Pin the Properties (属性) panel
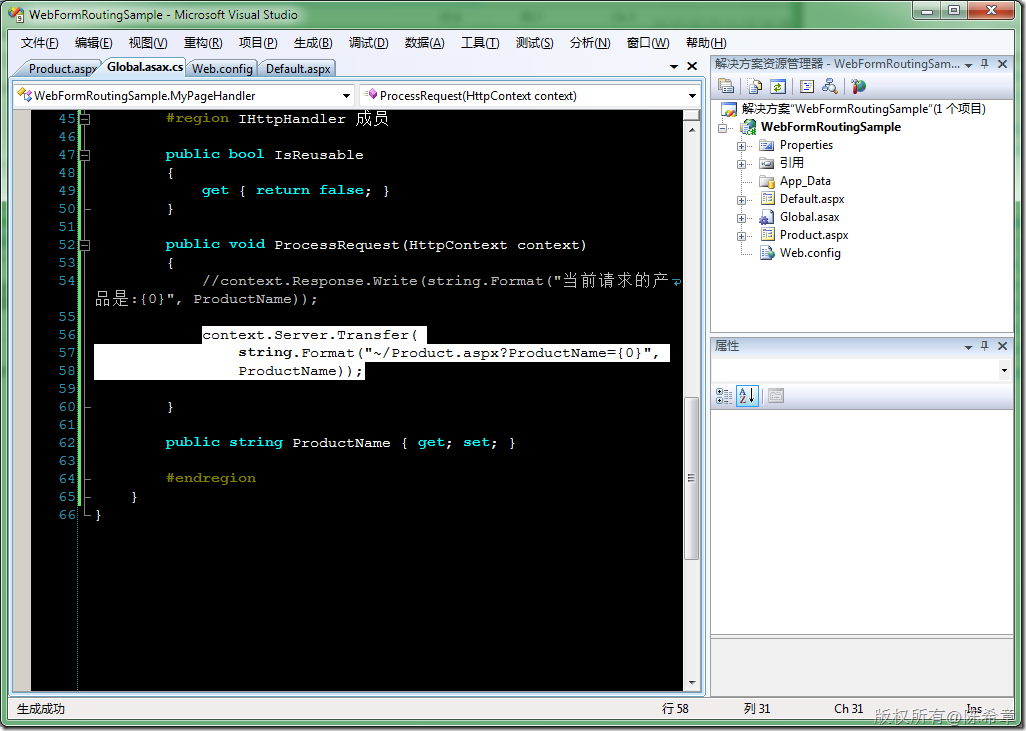1026x731 pixels. pyautogui.click(x=985, y=346)
